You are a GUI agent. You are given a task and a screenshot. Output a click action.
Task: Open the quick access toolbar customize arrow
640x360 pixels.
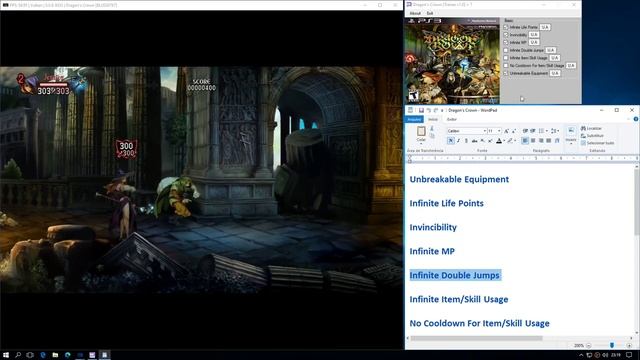pos(442,111)
